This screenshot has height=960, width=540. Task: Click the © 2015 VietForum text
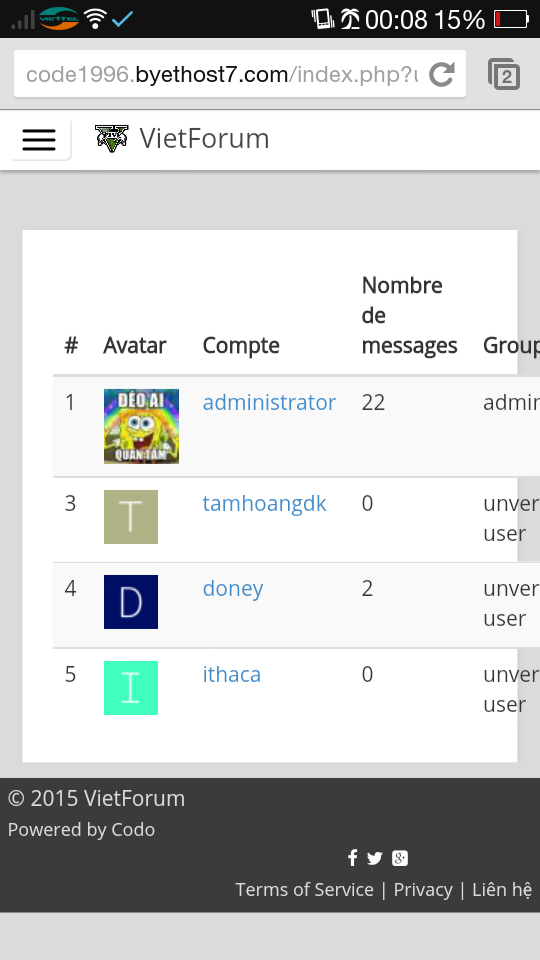coord(96,798)
